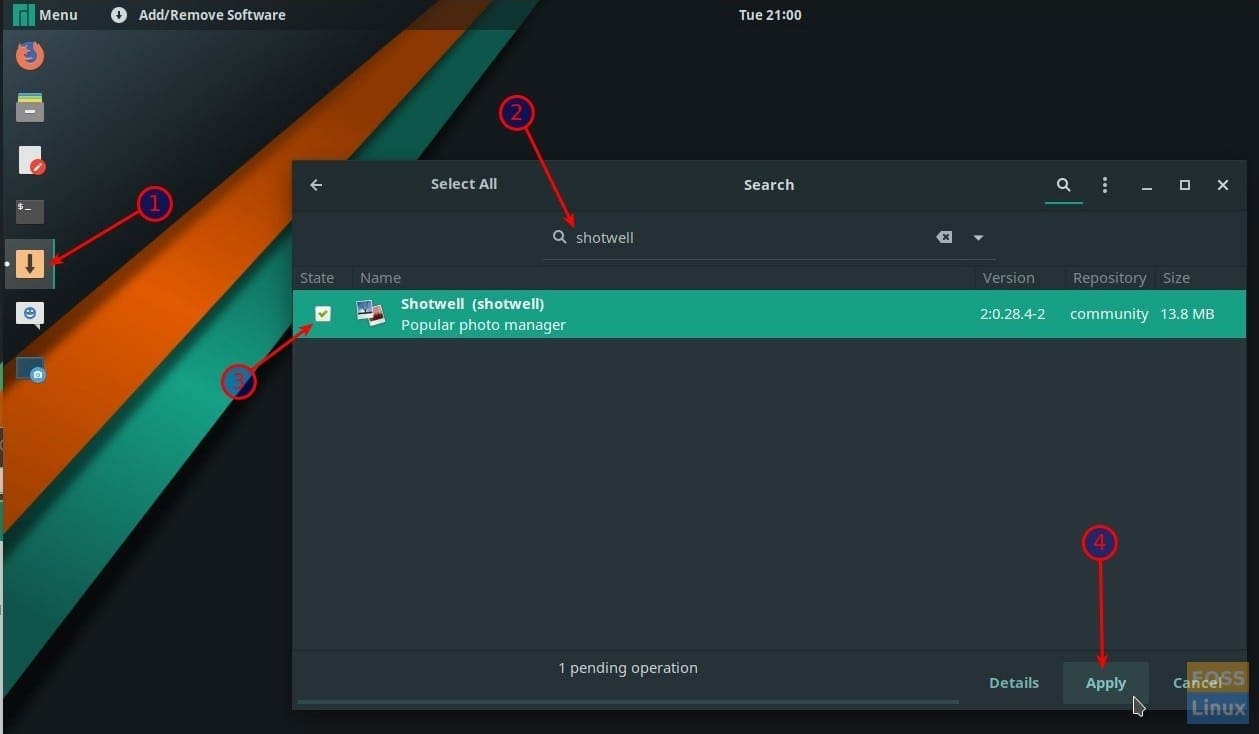Go back with the arrow button
Image resolution: width=1259 pixels, height=734 pixels.
(316, 185)
